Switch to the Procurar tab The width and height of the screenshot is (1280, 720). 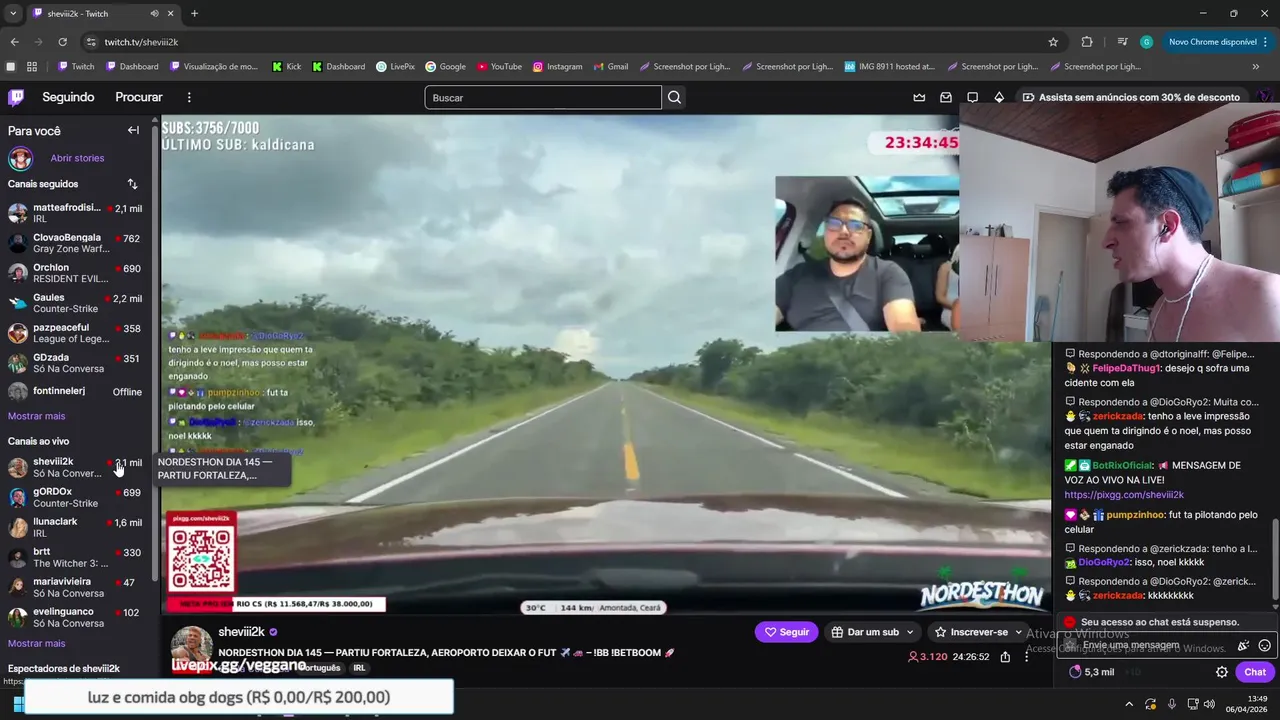click(x=139, y=97)
